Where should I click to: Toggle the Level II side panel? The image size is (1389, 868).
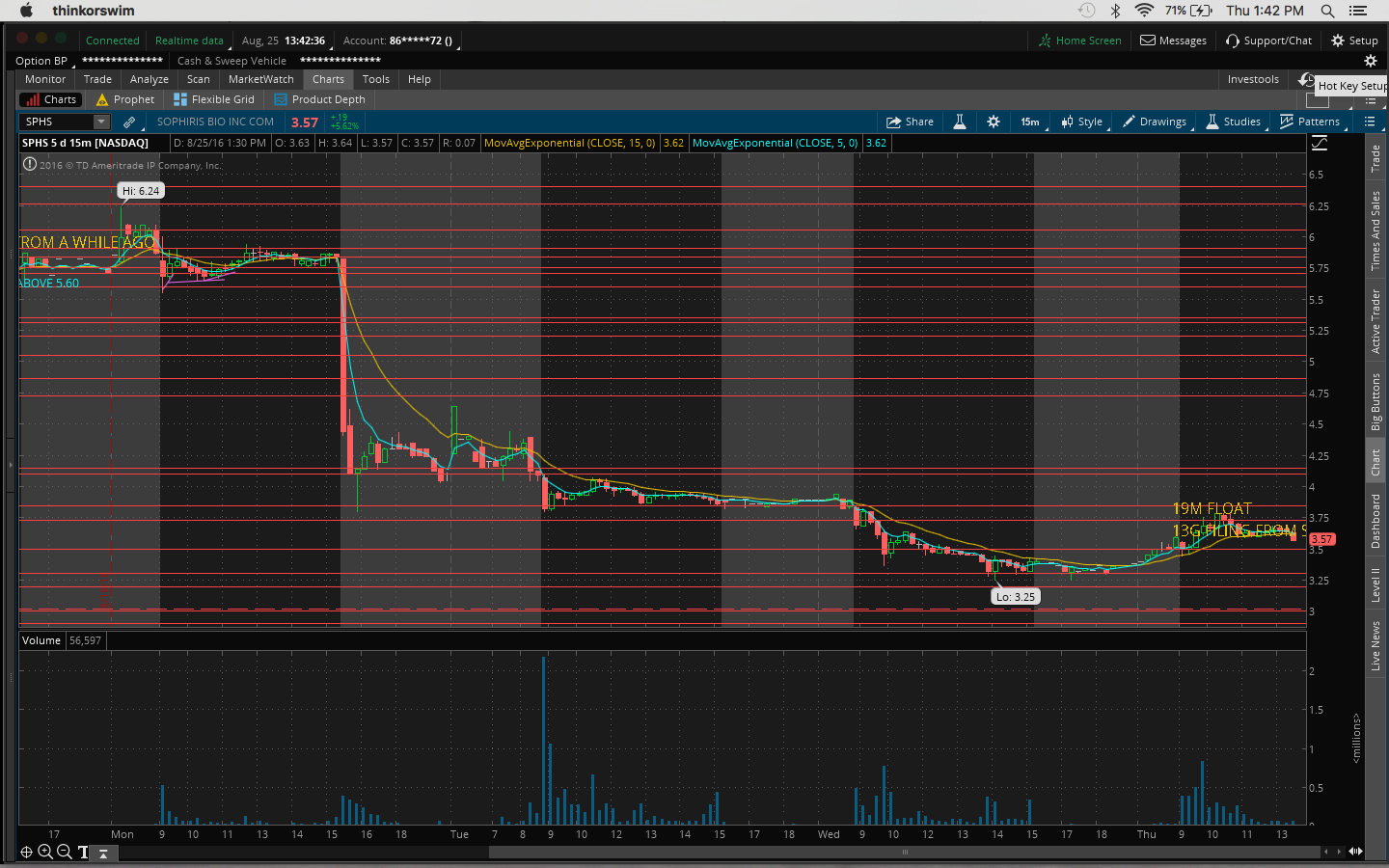(1375, 584)
